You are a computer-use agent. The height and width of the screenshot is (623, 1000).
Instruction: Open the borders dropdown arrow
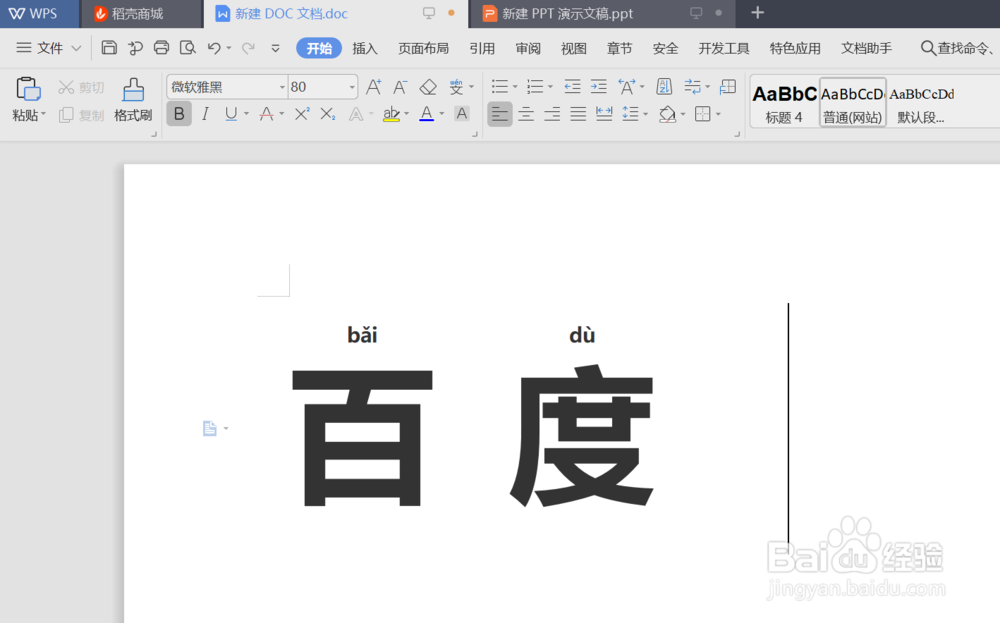[x=718, y=115]
